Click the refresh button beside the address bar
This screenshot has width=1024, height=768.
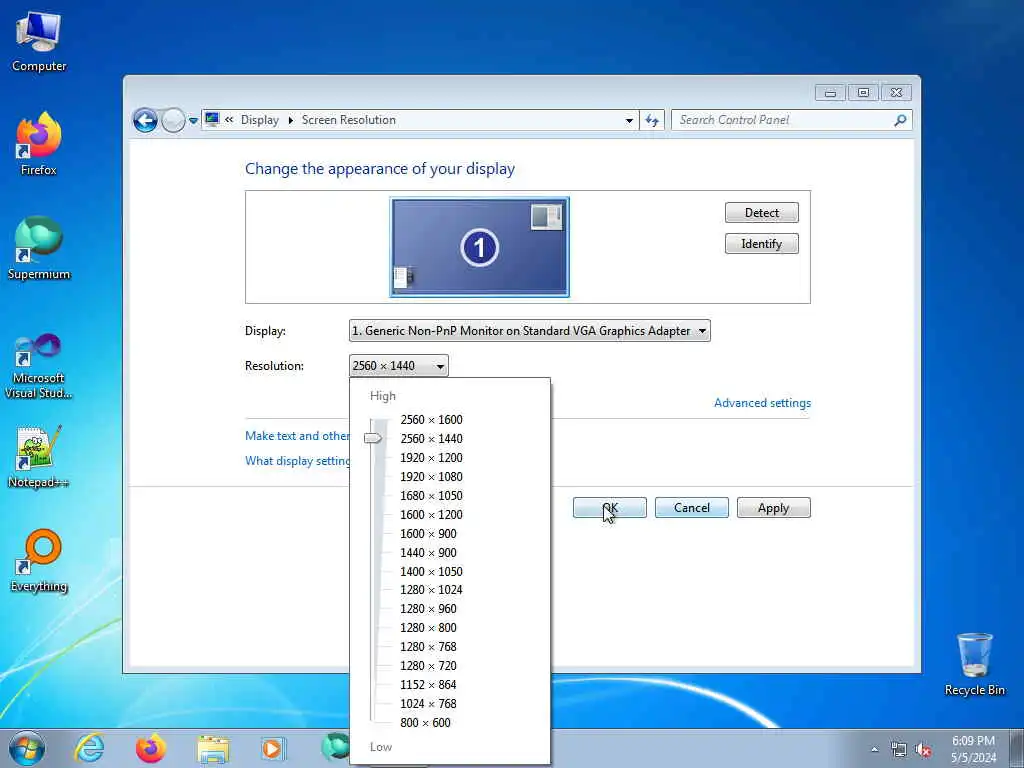pos(652,120)
